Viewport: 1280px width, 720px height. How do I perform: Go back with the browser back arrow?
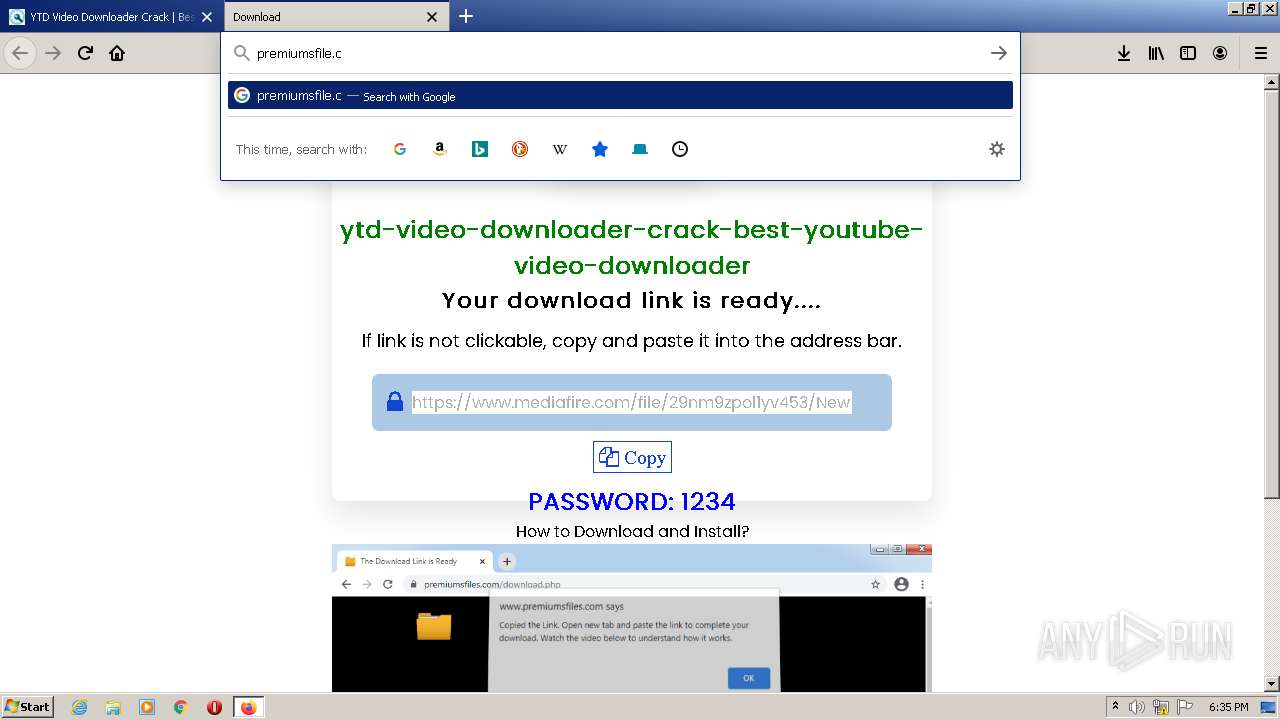(x=20, y=53)
